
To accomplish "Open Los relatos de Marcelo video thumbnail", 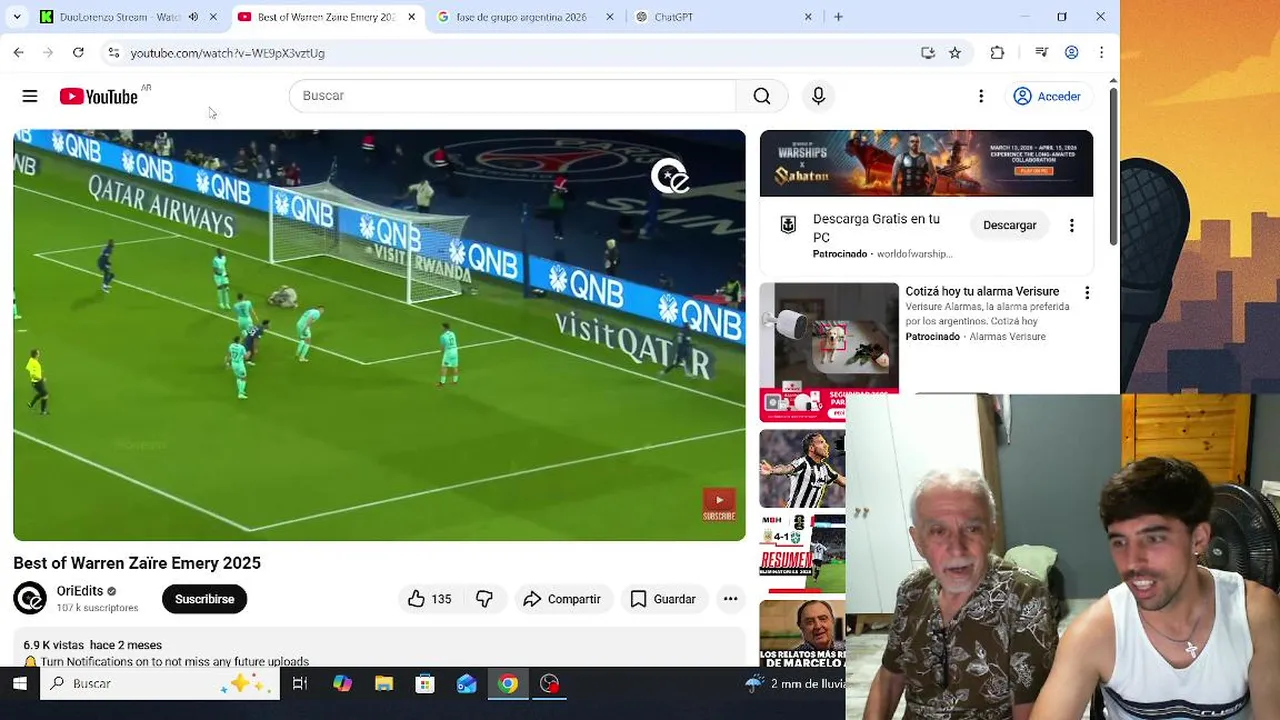I will pos(802,633).
